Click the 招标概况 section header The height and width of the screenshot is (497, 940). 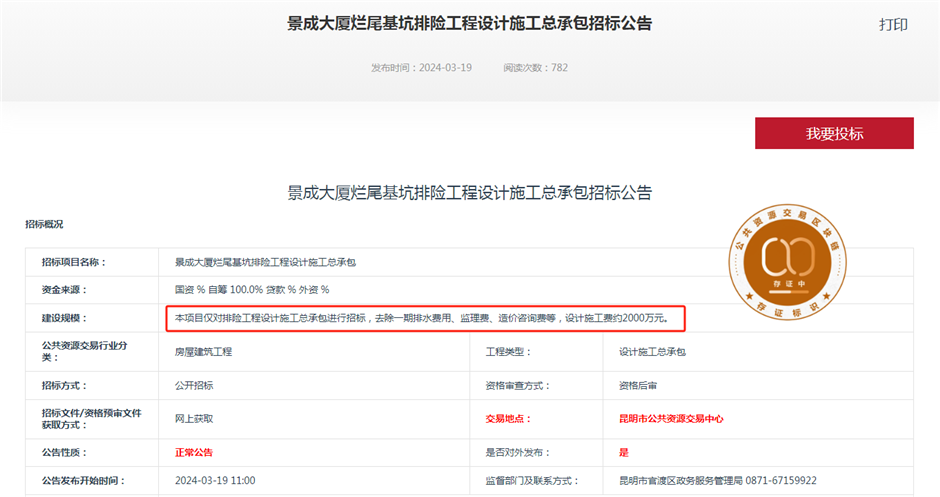tap(44, 224)
